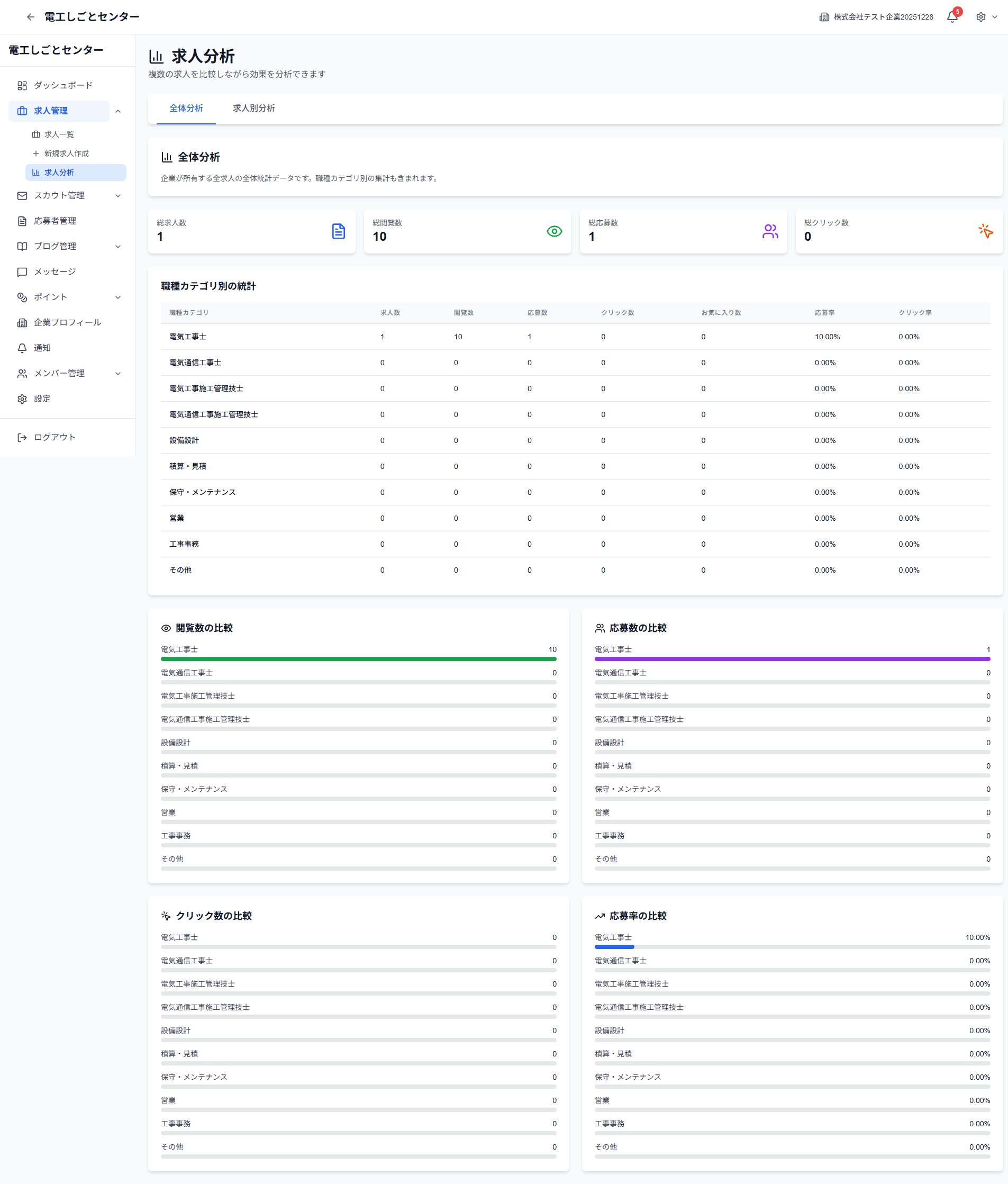Click the green 電気工事士 閲覧数 bar
The height and width of the screenshot is (1184, 1008).
click(358, 659)
